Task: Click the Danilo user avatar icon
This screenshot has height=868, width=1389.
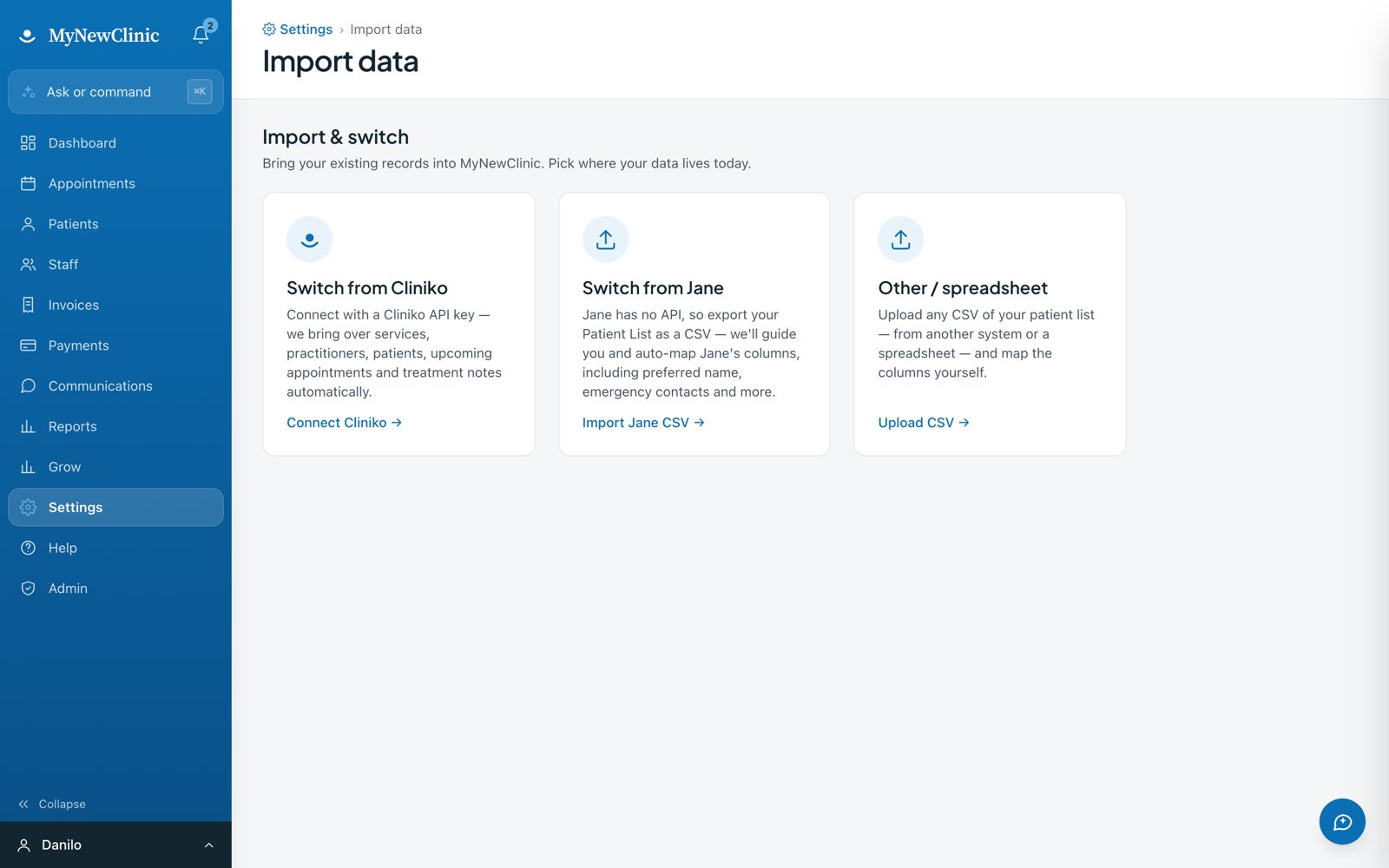Action: (24, 845)
